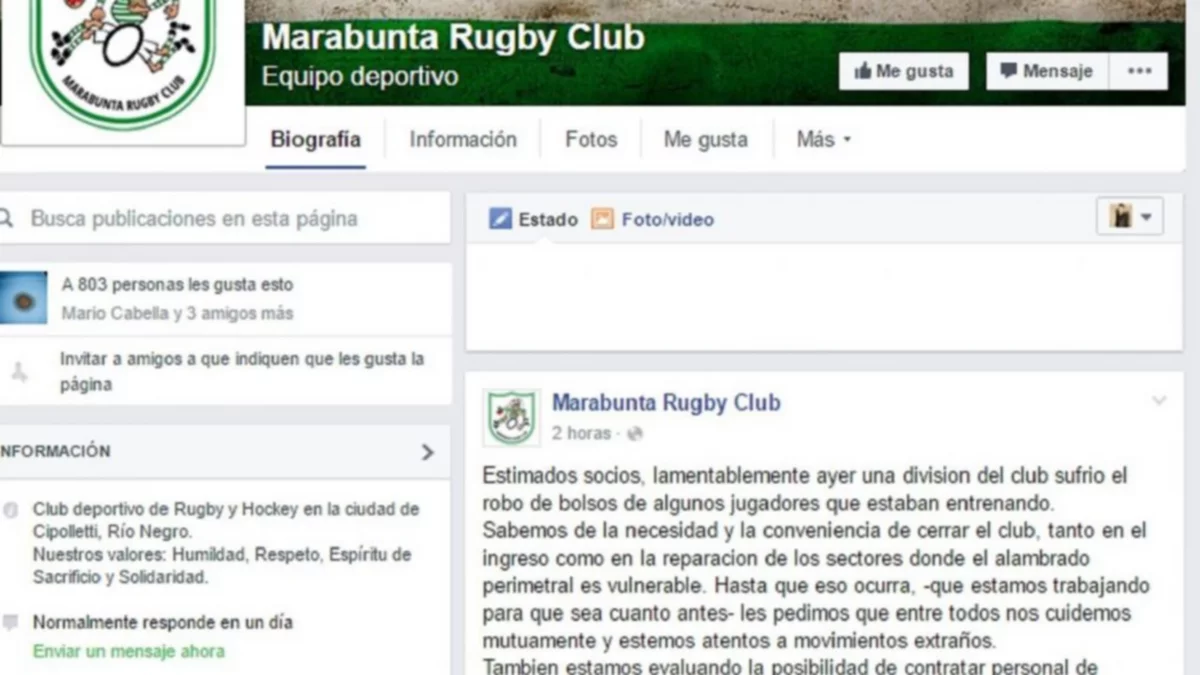Image resolution: width=1200 pixels, height=675 pixels.
Task: Expand the Más dropdown tab
Action: point(824,140)
